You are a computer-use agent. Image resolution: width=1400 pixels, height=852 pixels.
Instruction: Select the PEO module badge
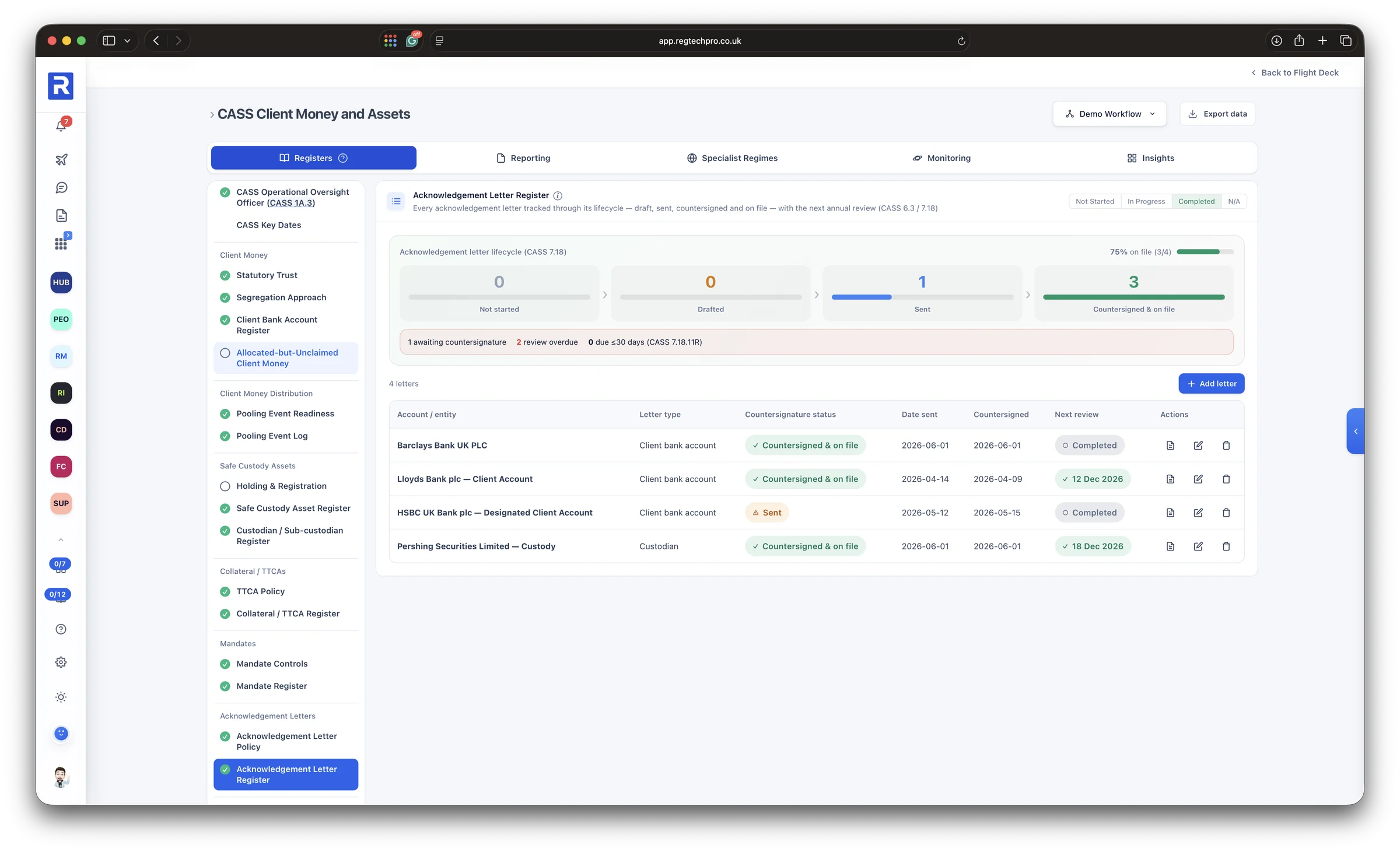click(x=61, y=319)
